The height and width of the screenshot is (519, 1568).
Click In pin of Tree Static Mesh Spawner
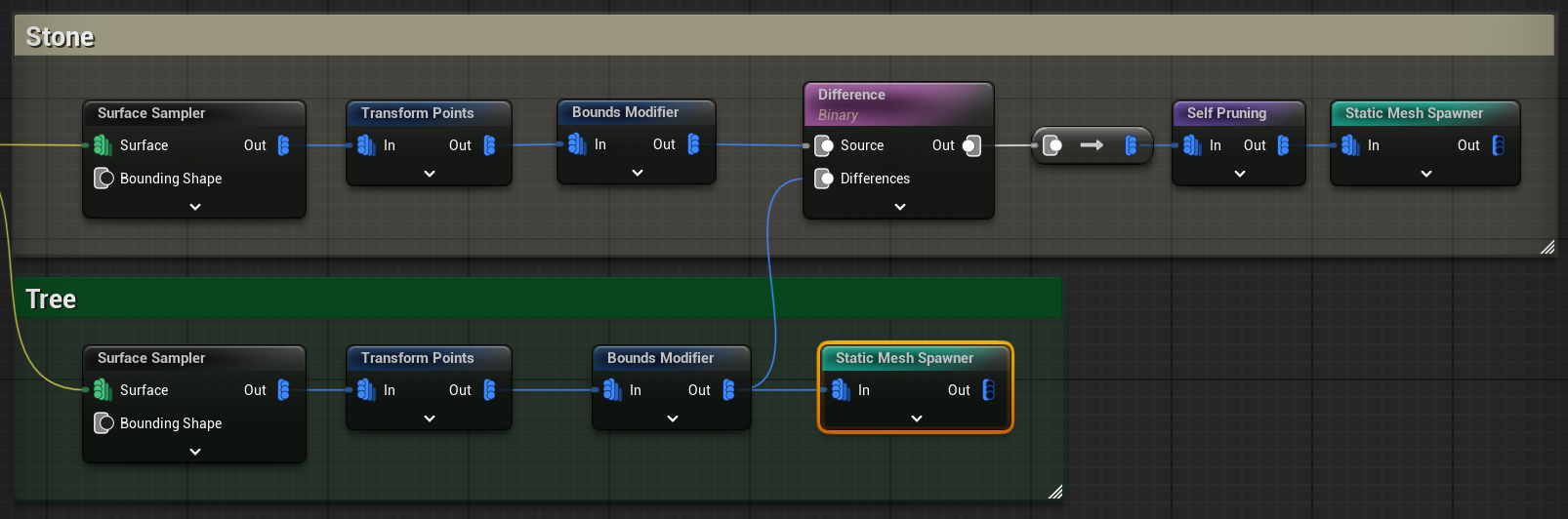pyautogui.click(x=841, y=390)
